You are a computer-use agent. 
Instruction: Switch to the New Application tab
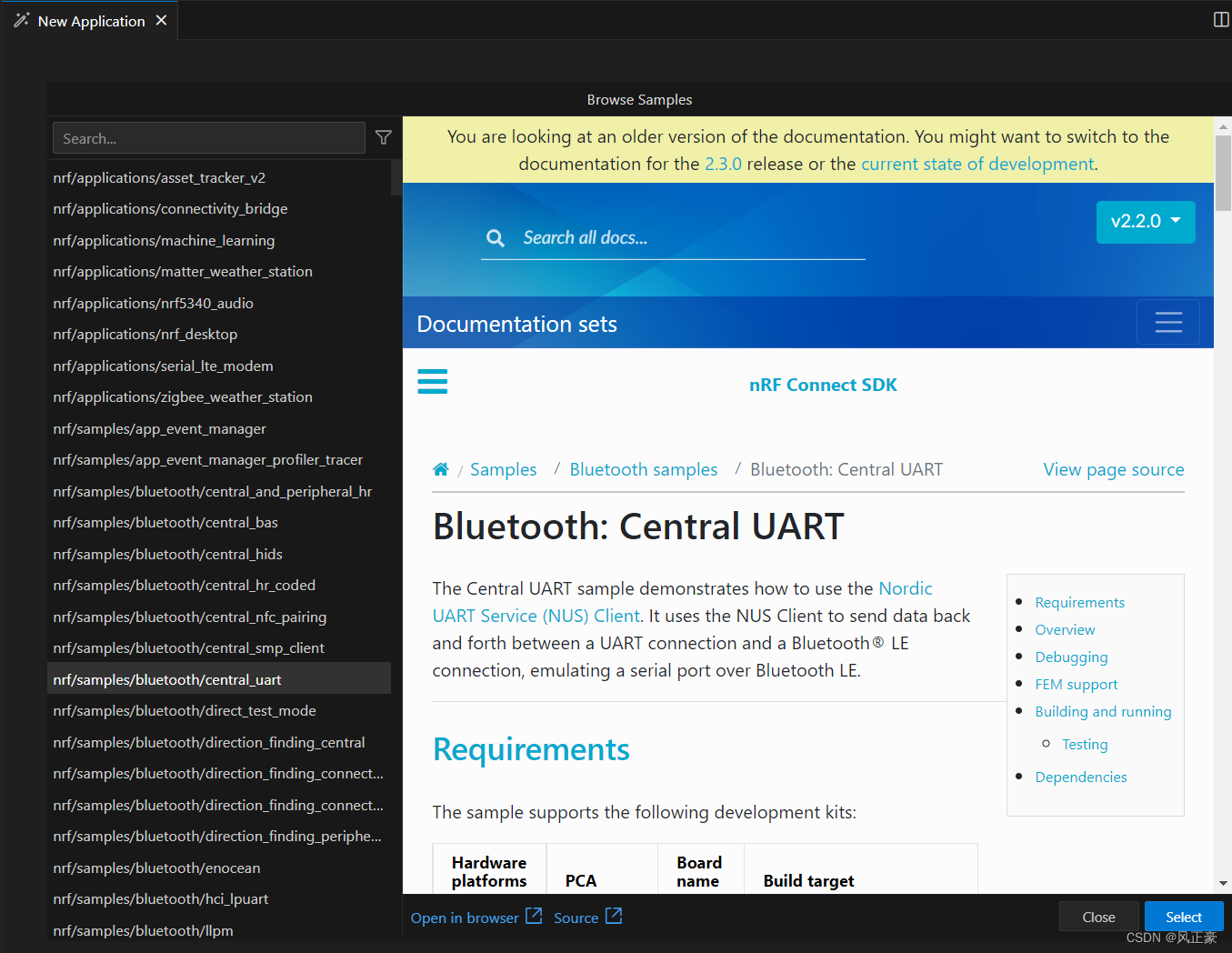point(91,21)
